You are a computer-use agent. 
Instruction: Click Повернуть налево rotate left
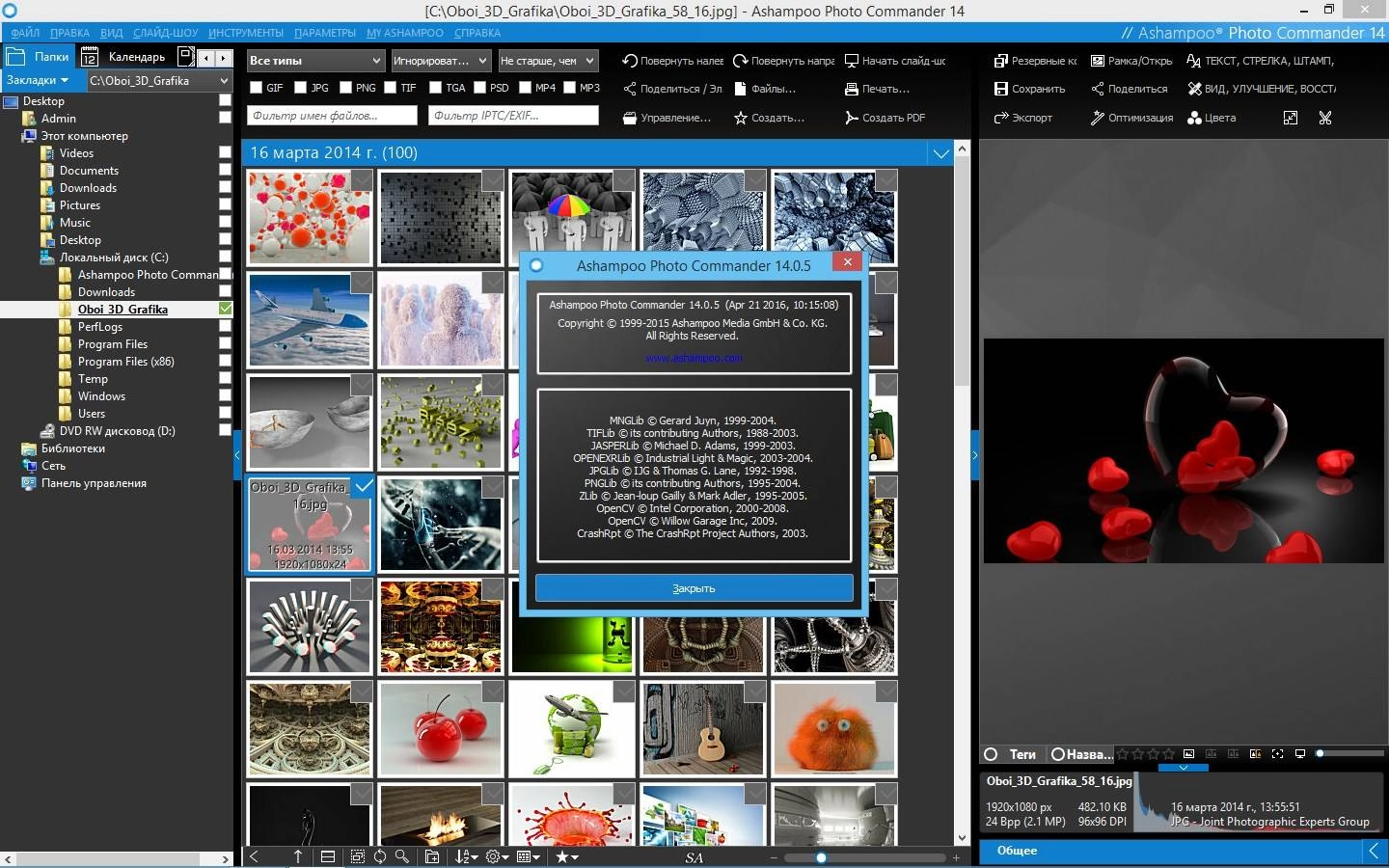672,61
